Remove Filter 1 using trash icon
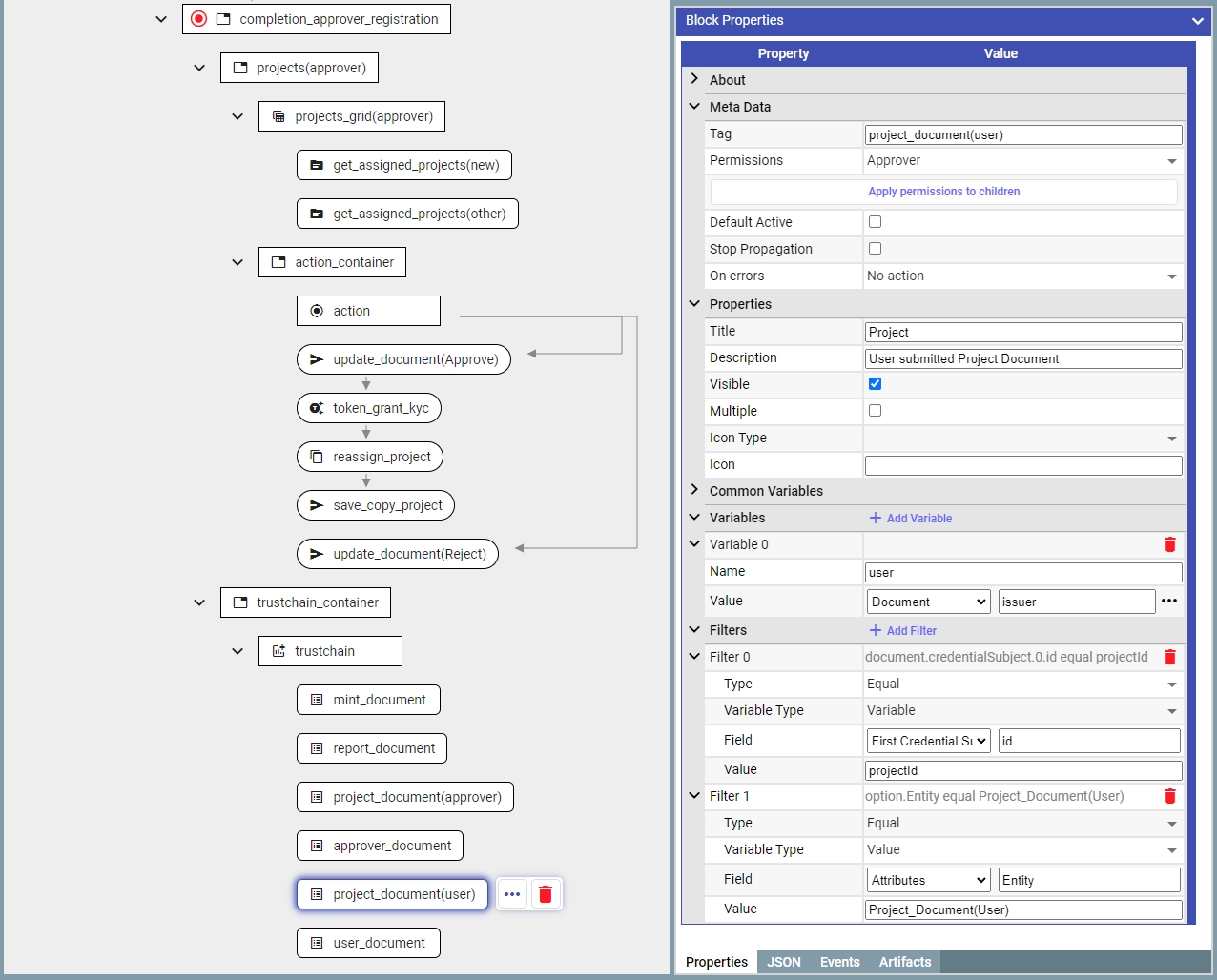The width and height of the screenshot is (1217, 980). 1169,796
